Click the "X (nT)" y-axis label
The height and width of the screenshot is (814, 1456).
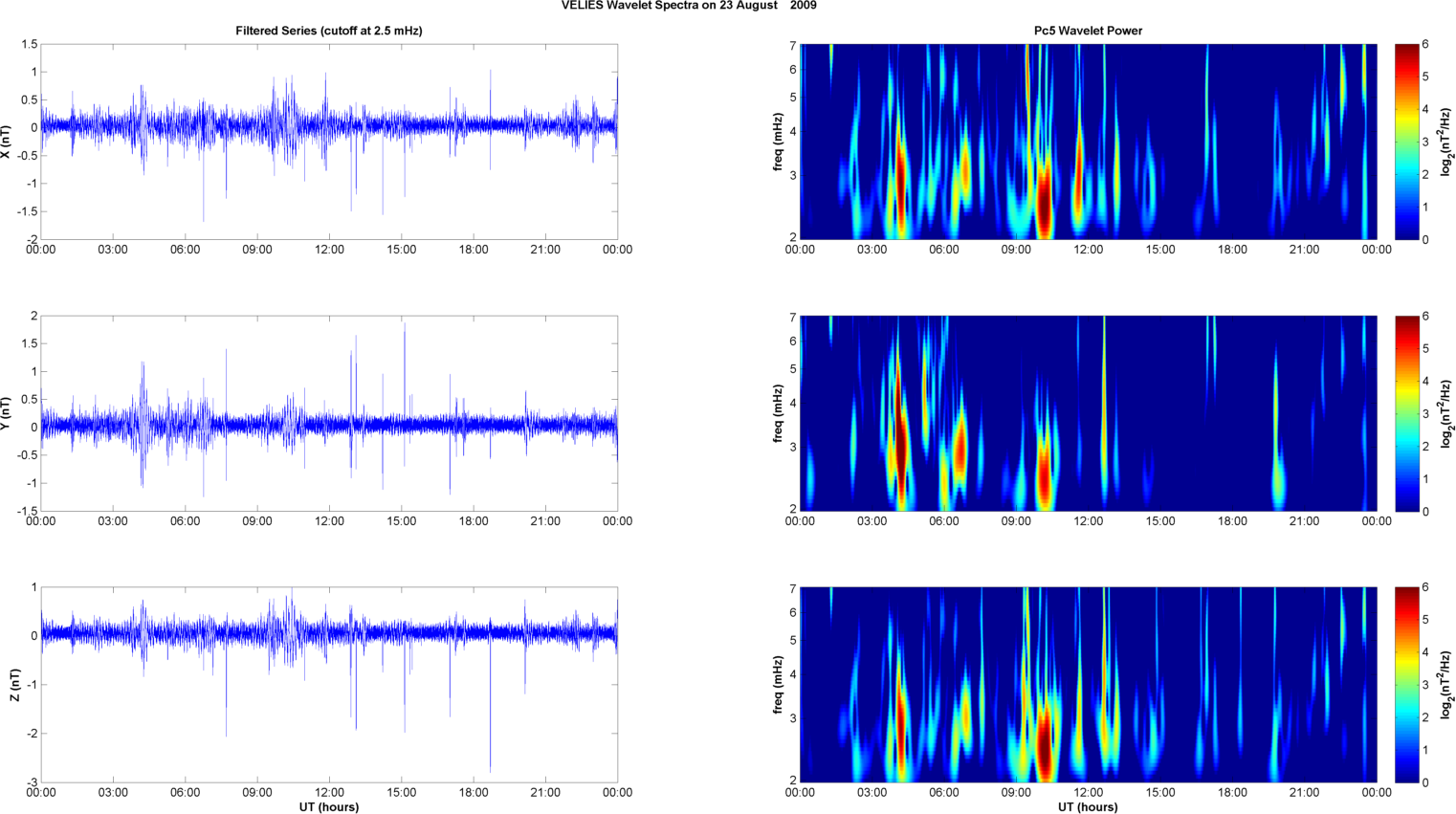coord(6,142)
